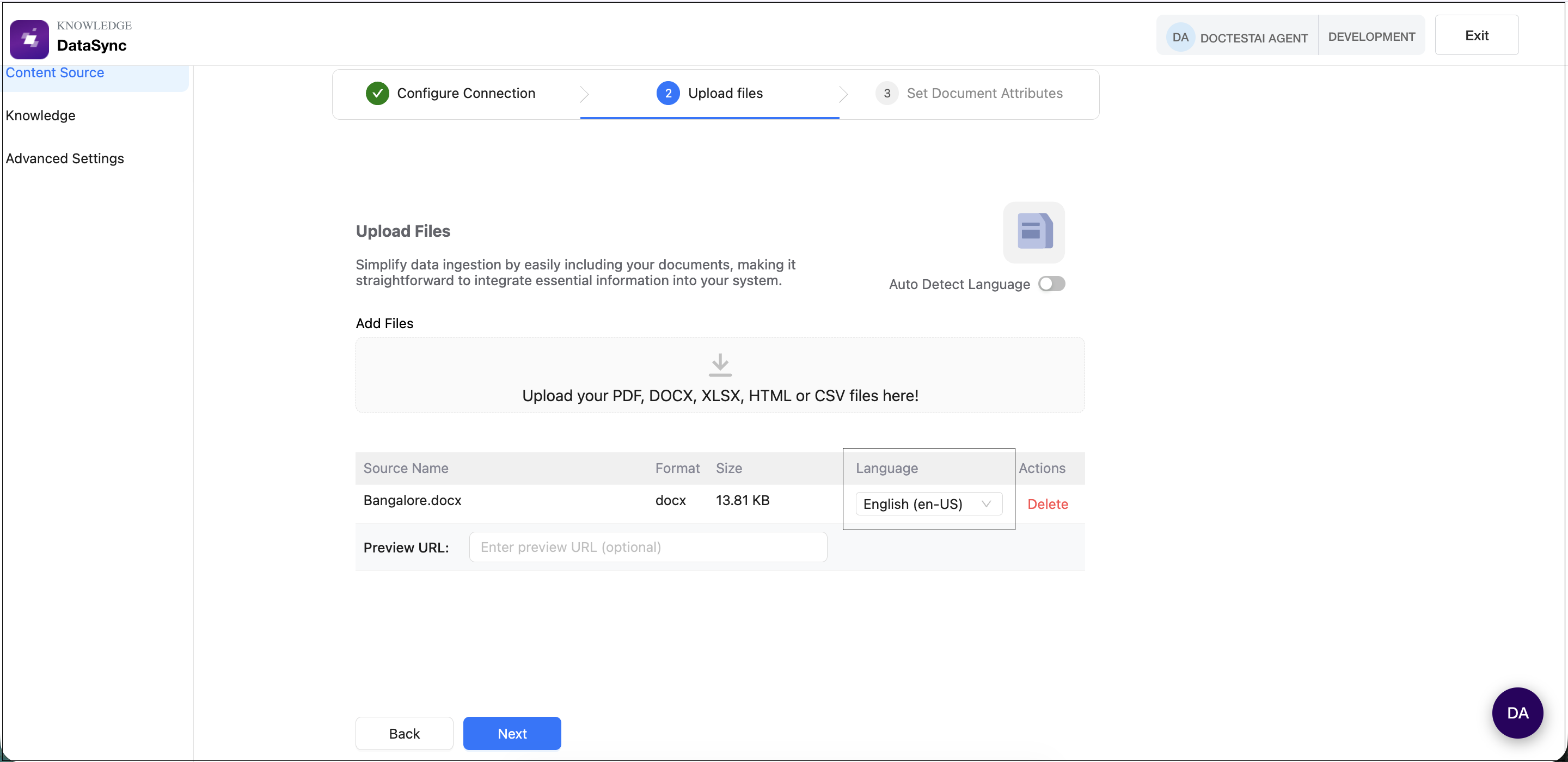Enable Auto Detect Language toggle
1568x762 pixels.
click(1051, 284)
